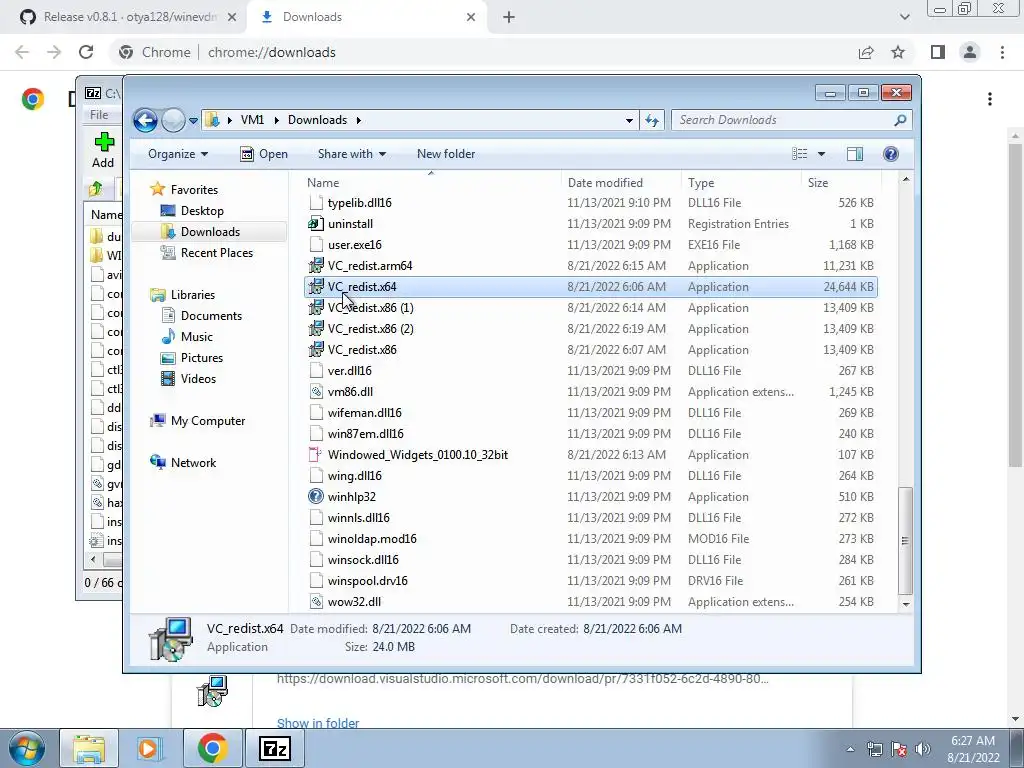Click the Add button in 7-Zip window
This screenshot has height=768, width=1024.
click(x=103, y=150)
